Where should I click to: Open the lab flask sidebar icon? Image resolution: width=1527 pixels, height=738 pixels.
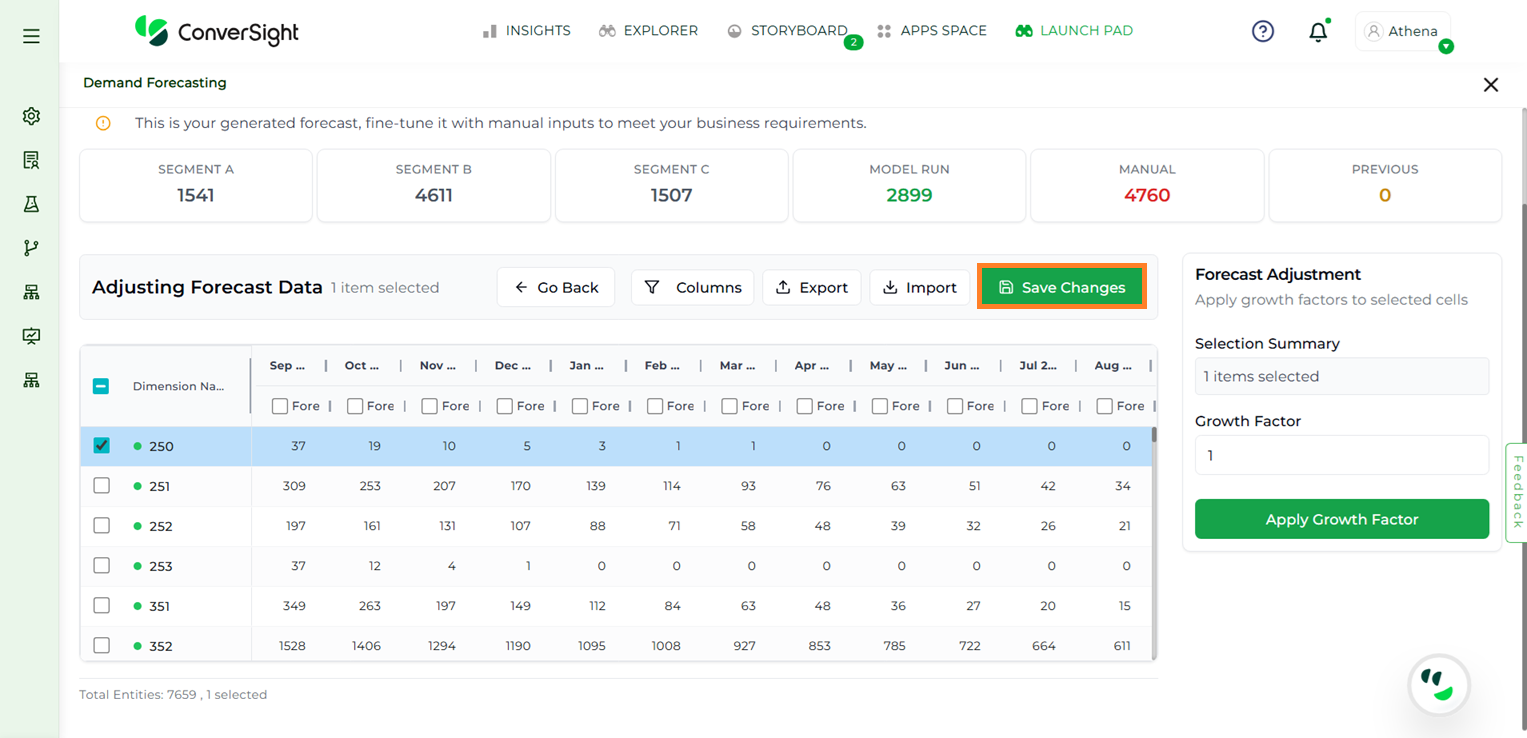pos(31,204)
